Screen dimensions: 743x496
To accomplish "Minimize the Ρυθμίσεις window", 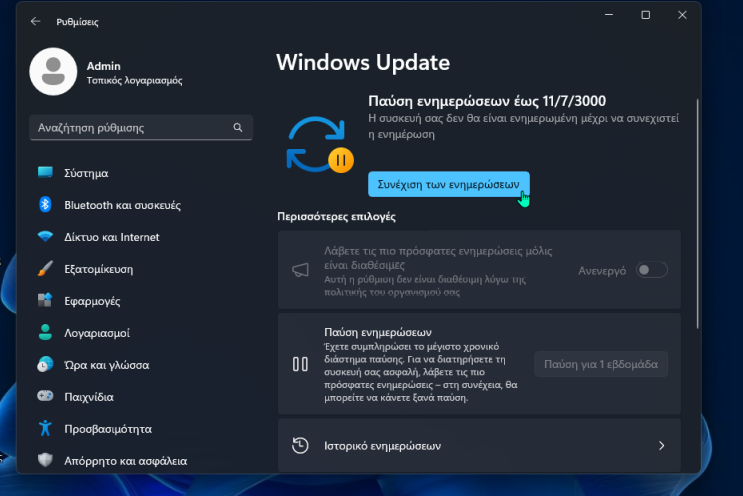I will [609, 15].
